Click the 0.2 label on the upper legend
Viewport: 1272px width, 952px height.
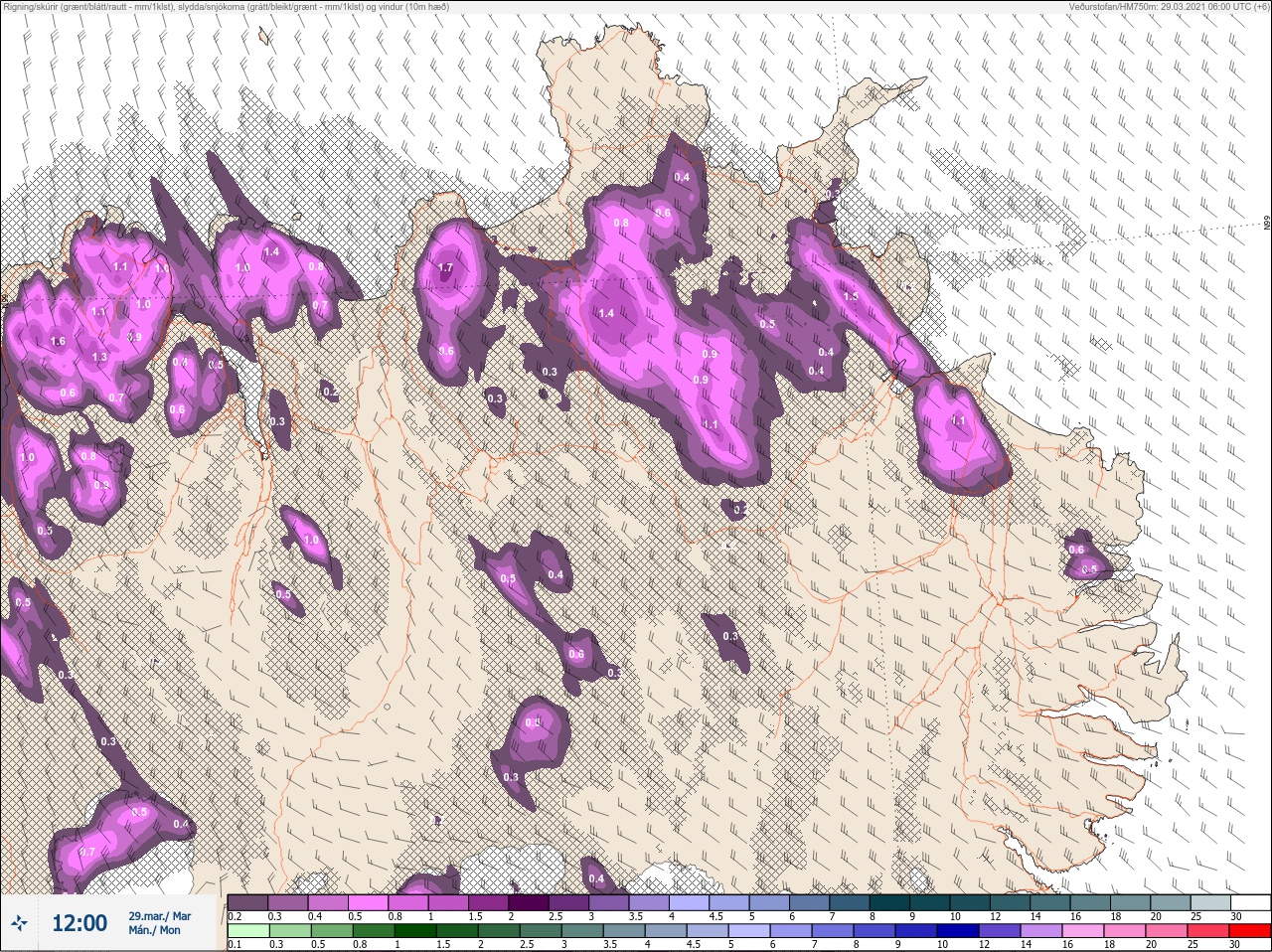[235, 916]
